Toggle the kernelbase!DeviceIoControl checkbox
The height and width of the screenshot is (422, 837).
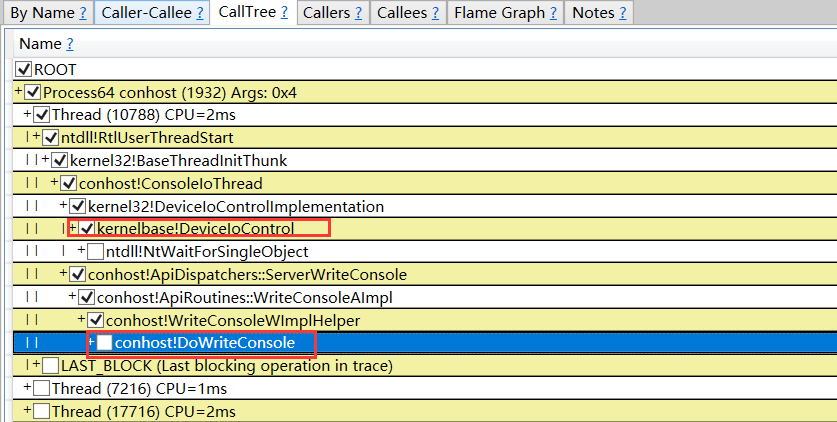click(87, 229)
